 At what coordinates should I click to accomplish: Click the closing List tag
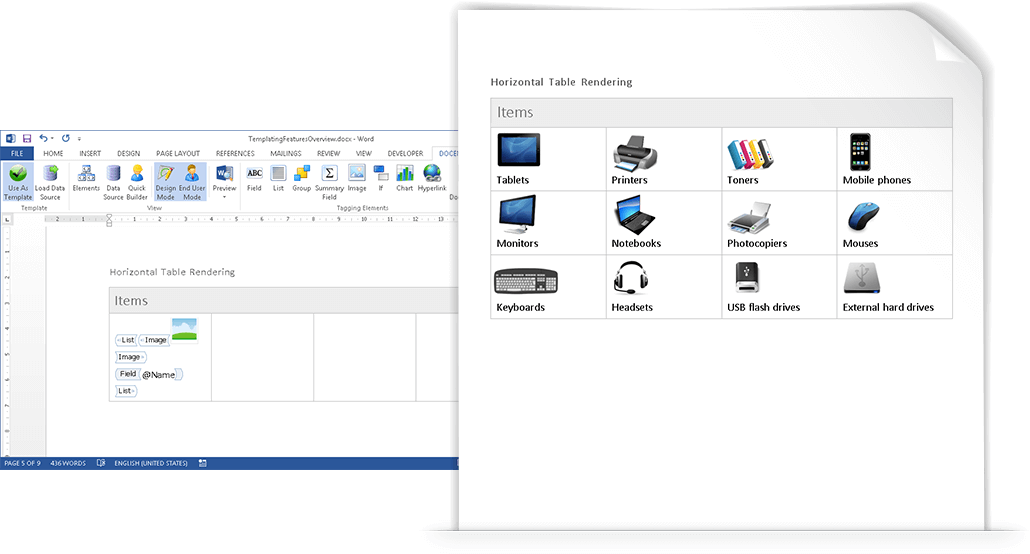click(x=126, y=391)
